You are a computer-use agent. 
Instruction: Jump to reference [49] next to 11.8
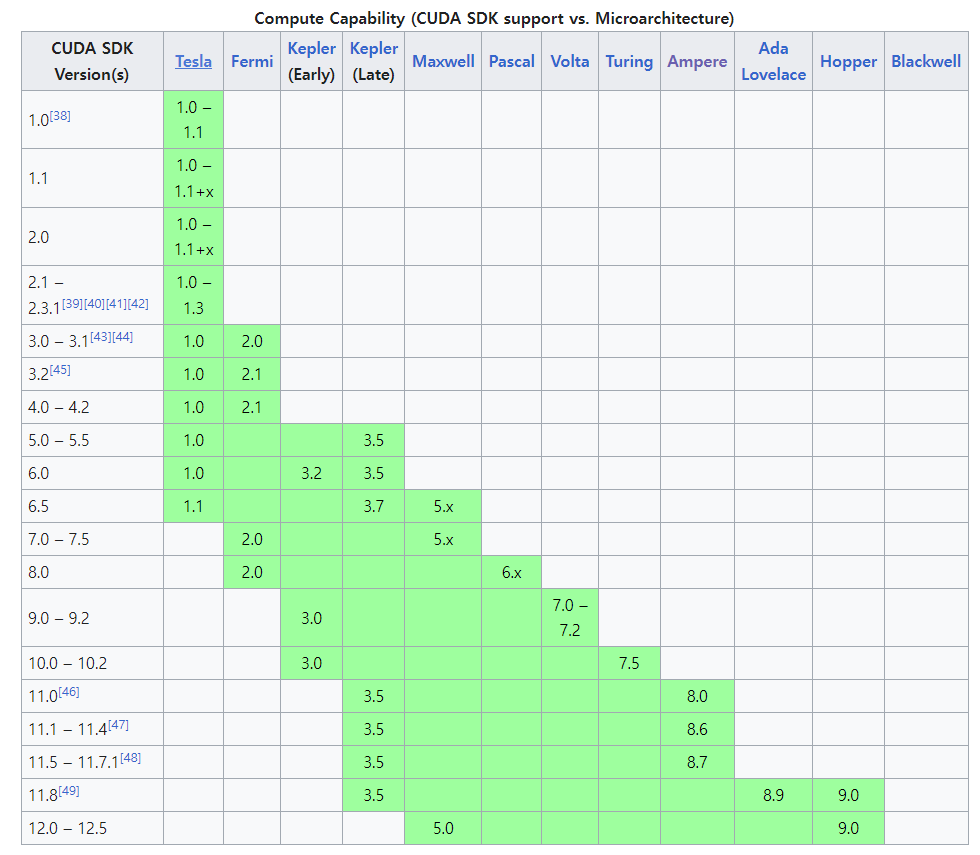pos(69,791)
